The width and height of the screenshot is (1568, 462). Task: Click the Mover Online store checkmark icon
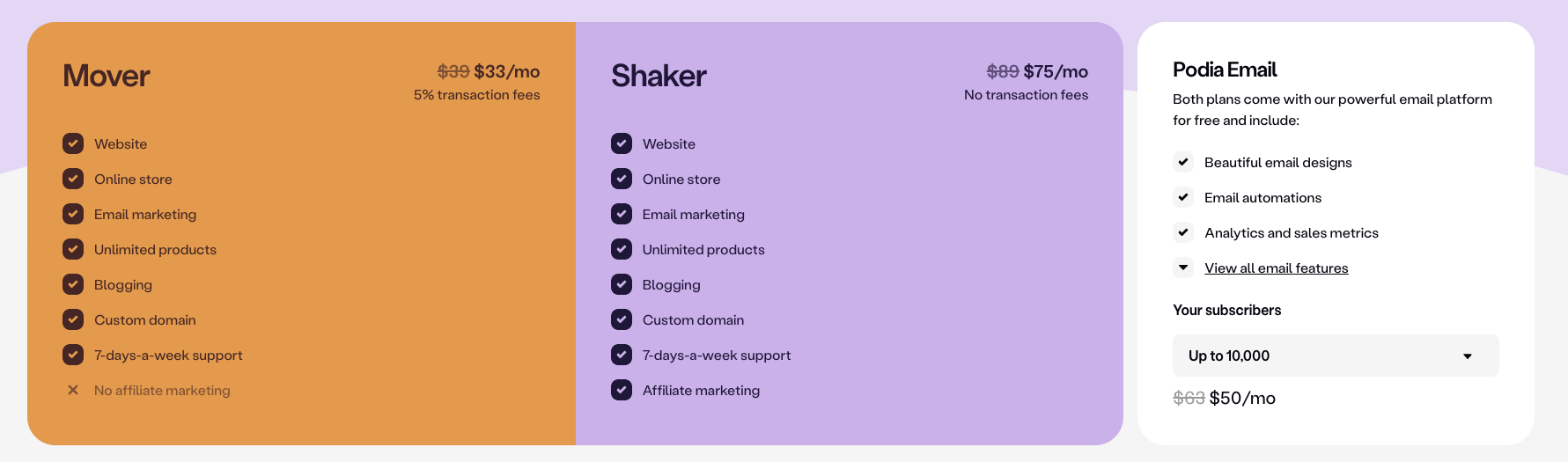(x=73, y=179)
